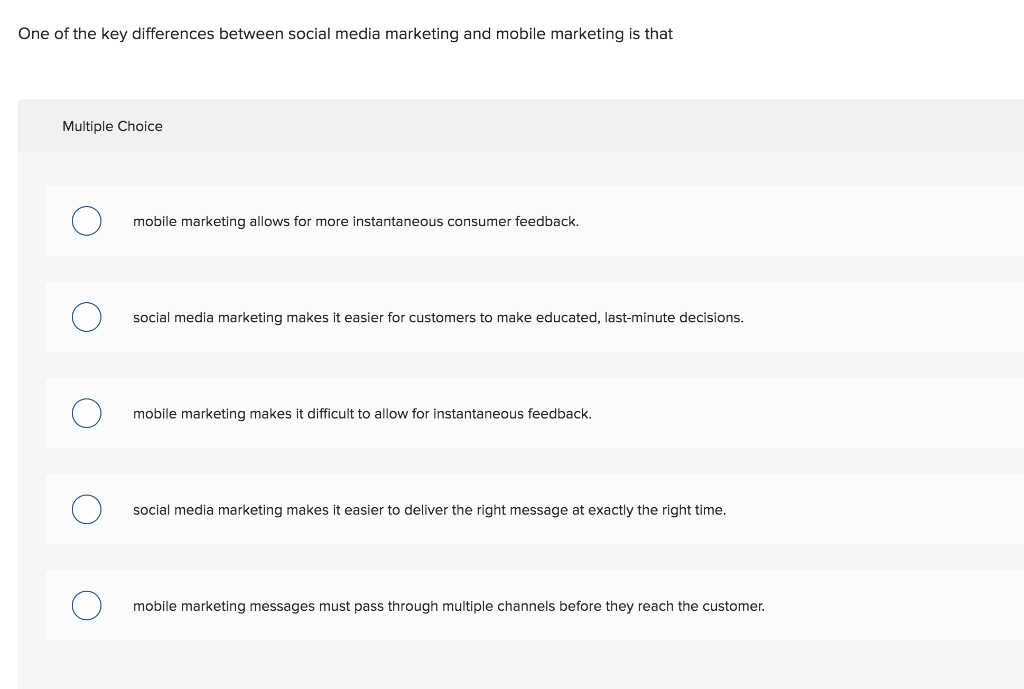Click the first answer option text
Screen dimensions: 1024x689
click(x=355, y=221)
